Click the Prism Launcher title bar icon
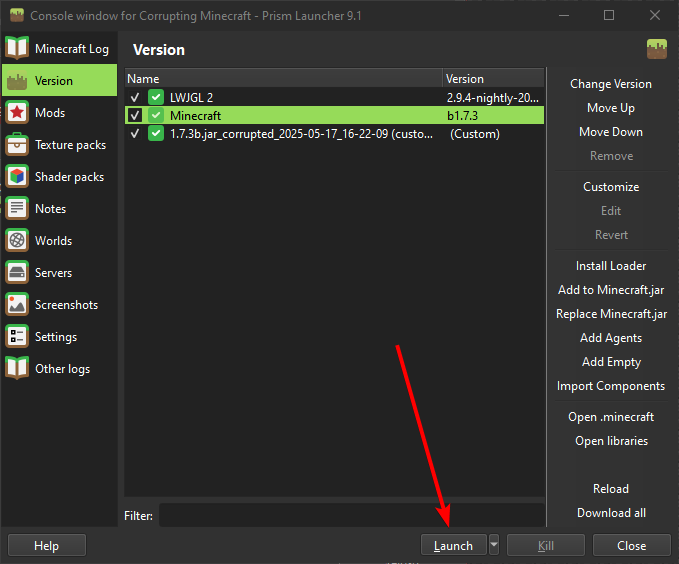The width and height of the screenshot is (679, 564). click(17, 16)
